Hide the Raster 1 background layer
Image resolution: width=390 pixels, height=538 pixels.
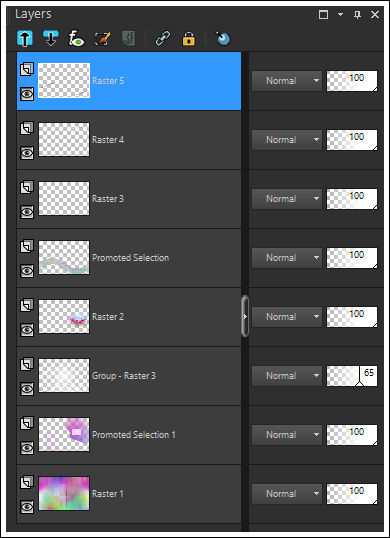[27, 507]
